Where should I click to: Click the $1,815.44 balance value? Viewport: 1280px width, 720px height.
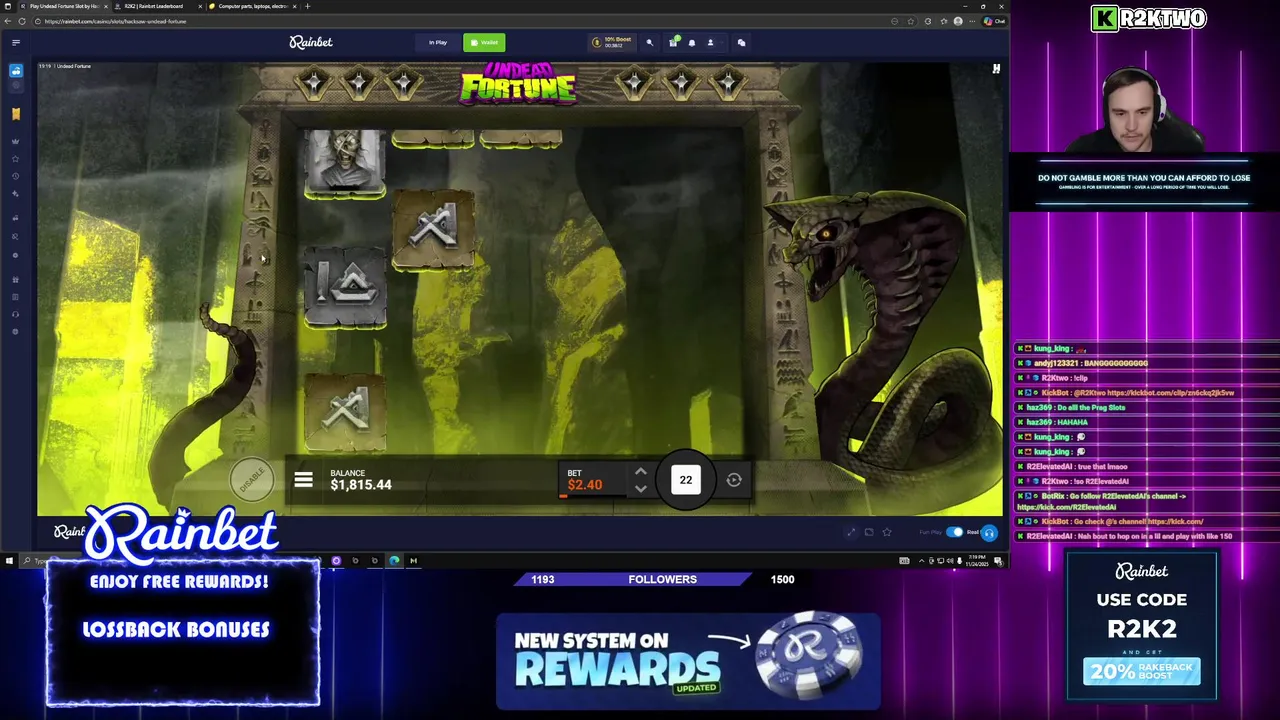click(361, 485)
